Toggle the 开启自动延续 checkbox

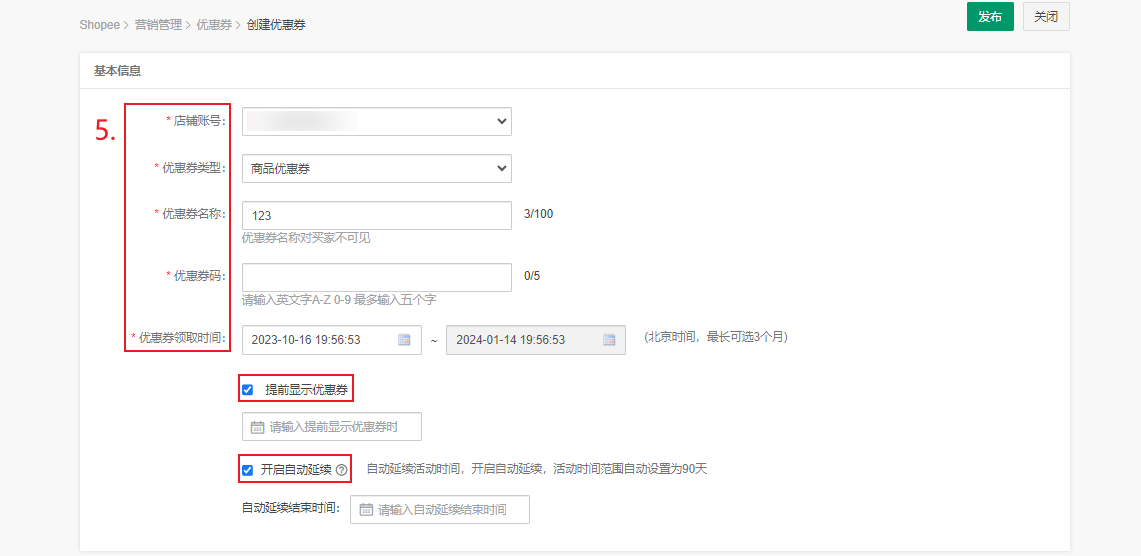click(x=248, y=470)
